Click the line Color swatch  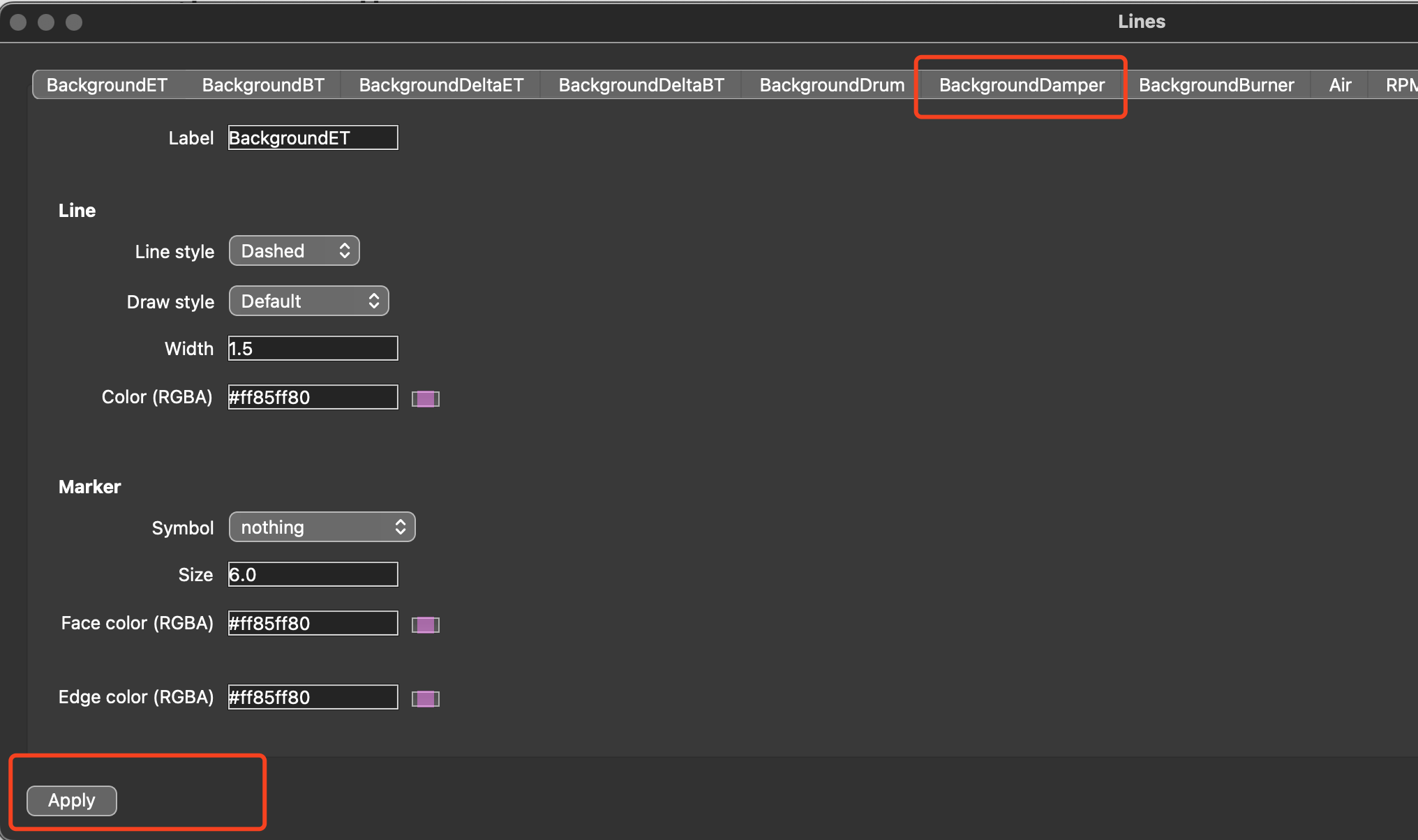tap(425, 398)
